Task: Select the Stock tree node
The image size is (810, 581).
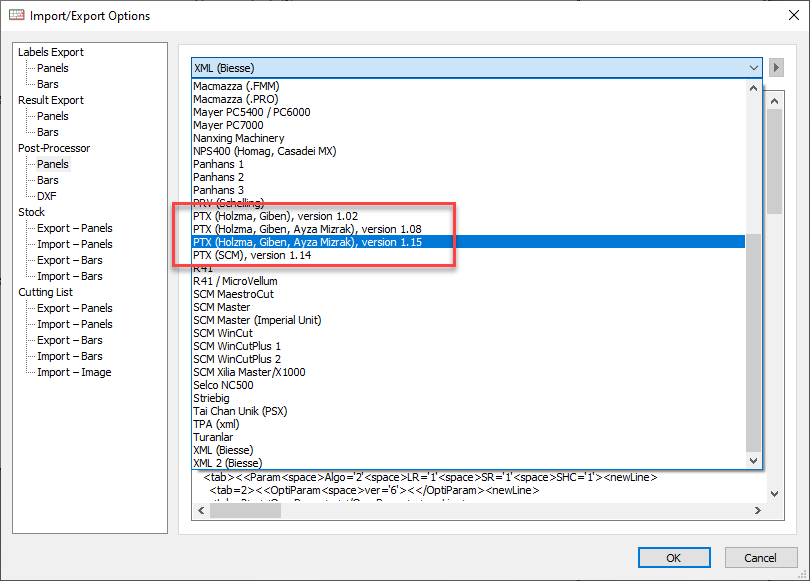Action: pyautogui.click(x=32, y=212)
